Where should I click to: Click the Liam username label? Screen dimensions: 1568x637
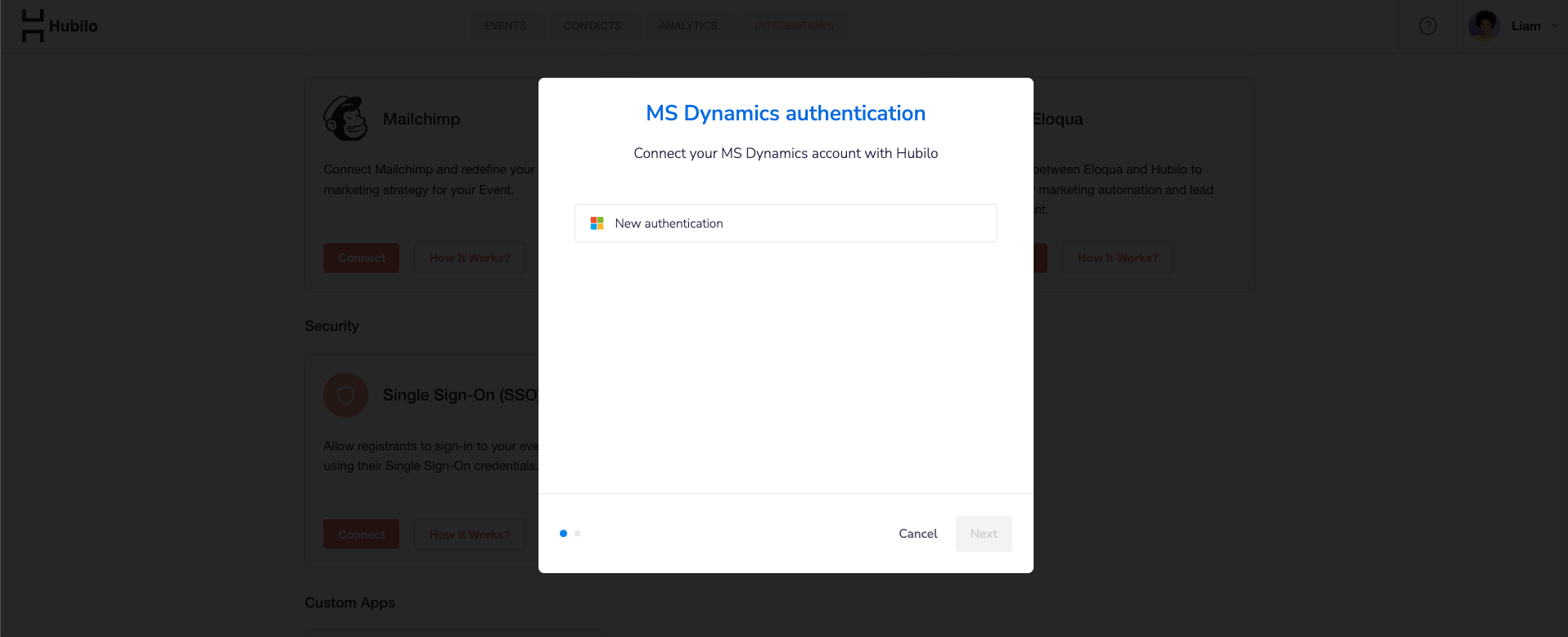pyautogui.click(x=1525, y=26)
